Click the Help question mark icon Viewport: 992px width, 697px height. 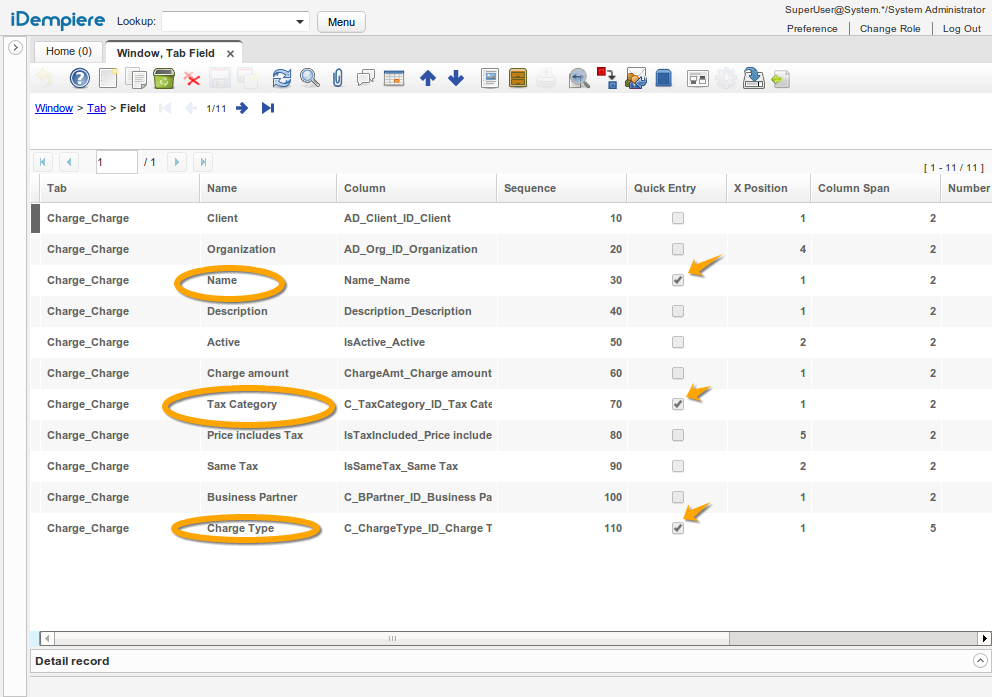tap(80, 78)
